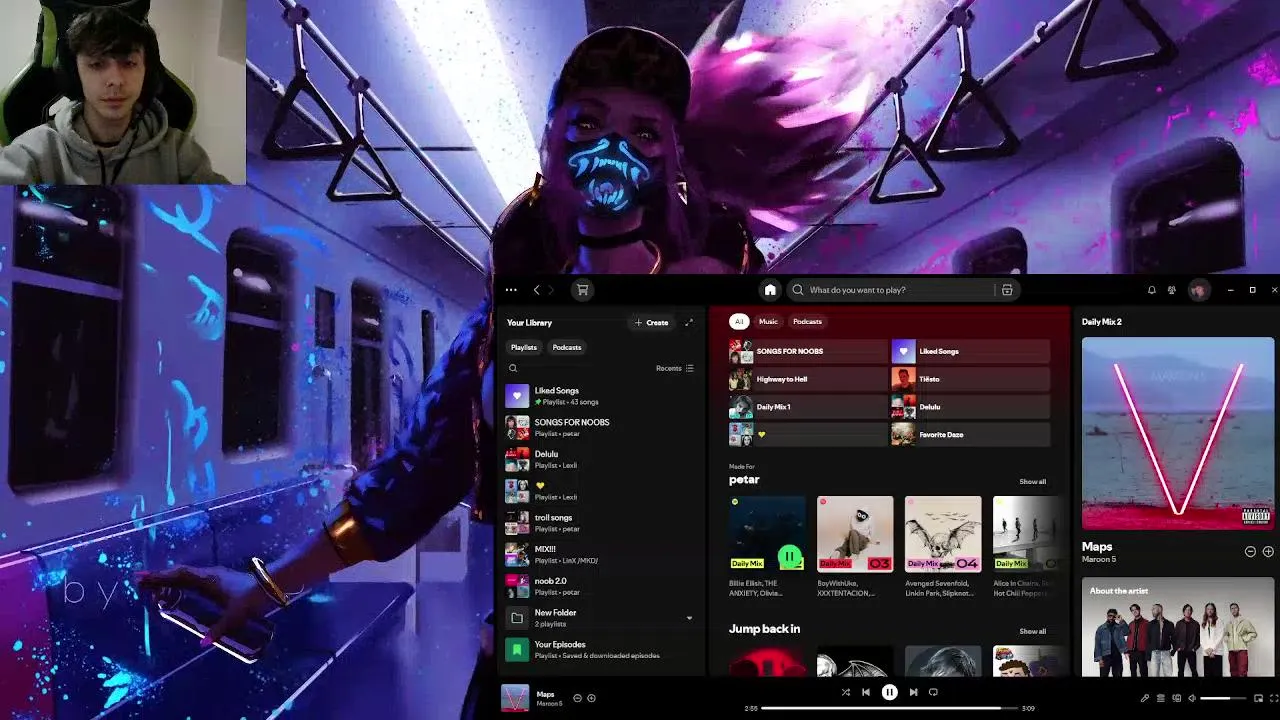Show all Jump back in items
The height and width of the screenshot is (720, 1280).
click(1032, 631)
